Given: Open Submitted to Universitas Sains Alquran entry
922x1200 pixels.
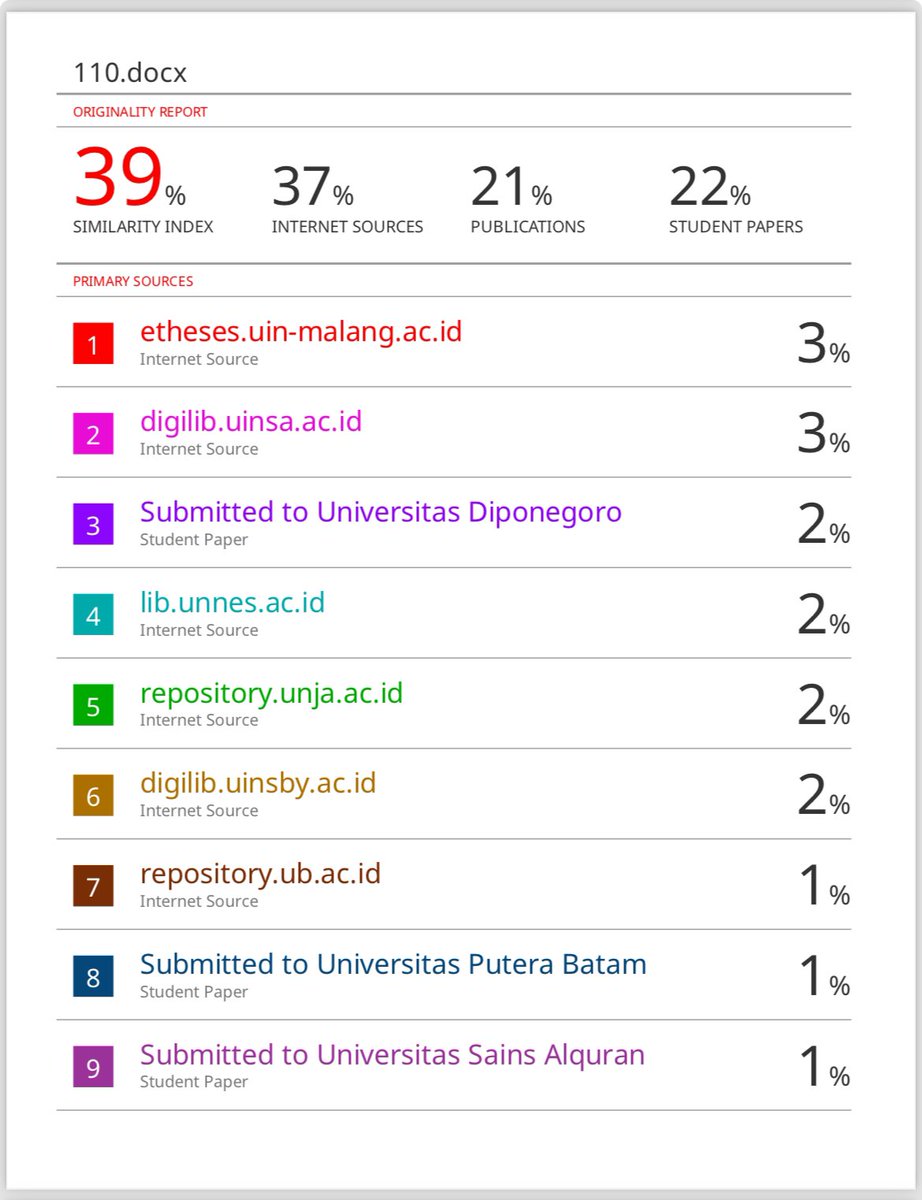Looking at the screenshot, I should [392, 1055].
